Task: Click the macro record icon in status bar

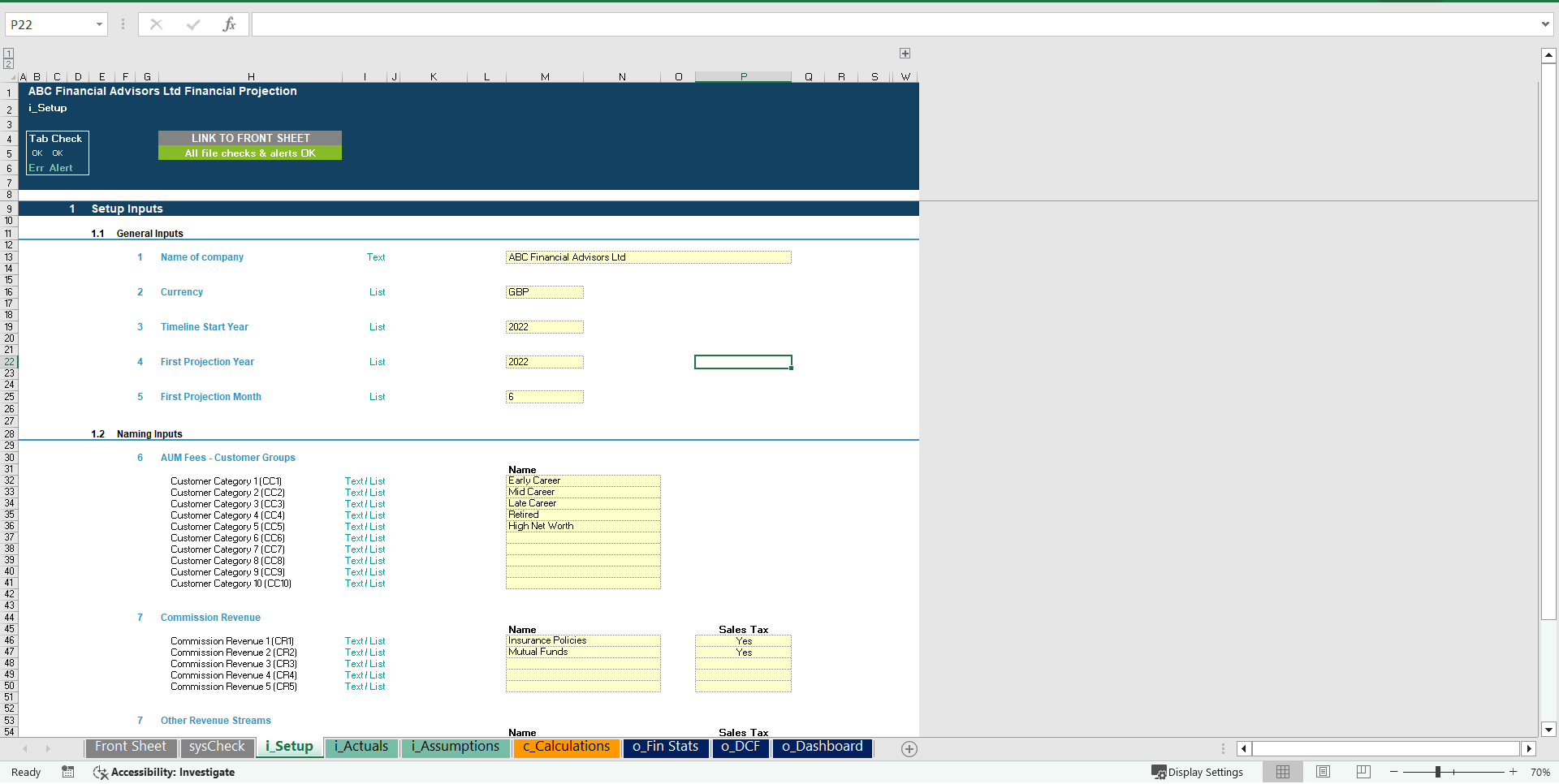Action: click(68, 772)
